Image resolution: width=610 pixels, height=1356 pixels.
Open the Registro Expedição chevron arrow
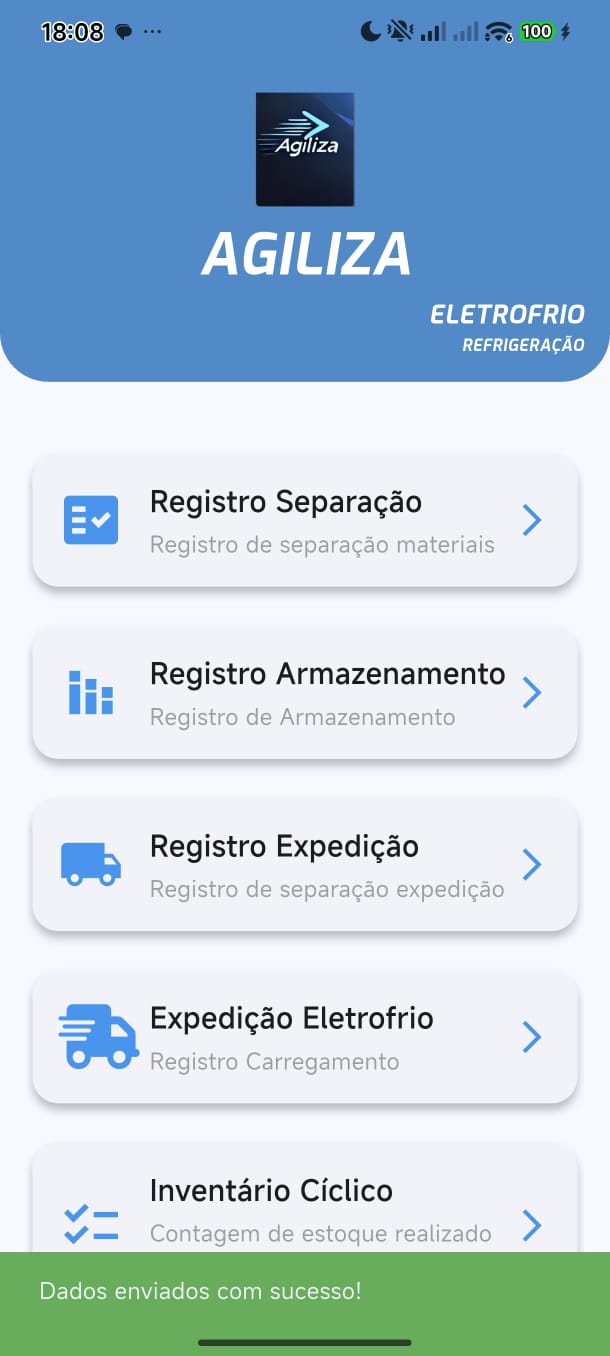tap(531, 864)
